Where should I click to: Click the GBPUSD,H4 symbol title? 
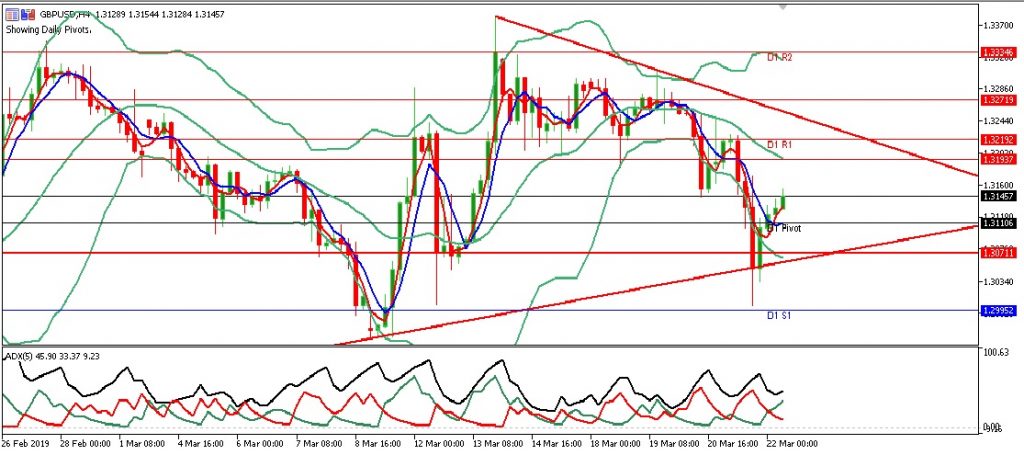tap(62, 12)
